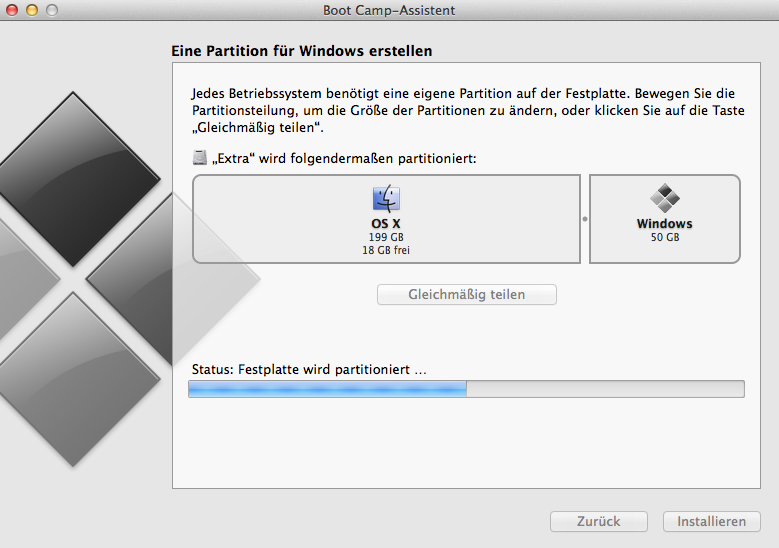The height and width of the screenshot is (548, 779).
Task: Click the "18 GB frei" label
Action: (386, 250)
